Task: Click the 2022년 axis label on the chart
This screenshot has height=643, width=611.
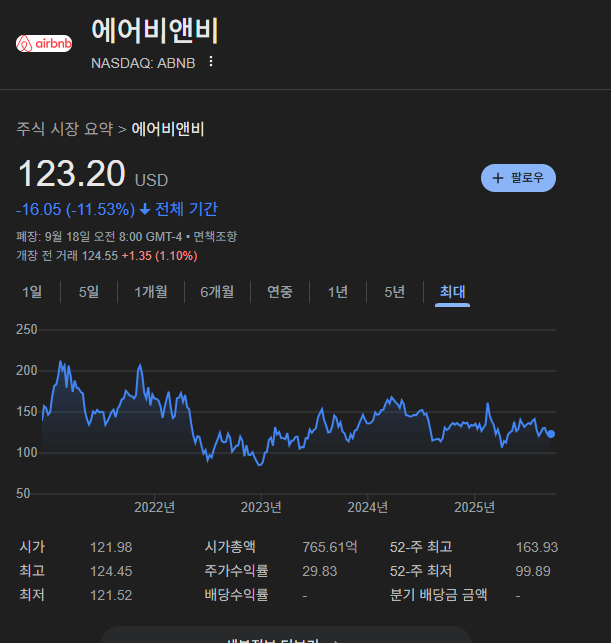Action: [x=155, y=507]
